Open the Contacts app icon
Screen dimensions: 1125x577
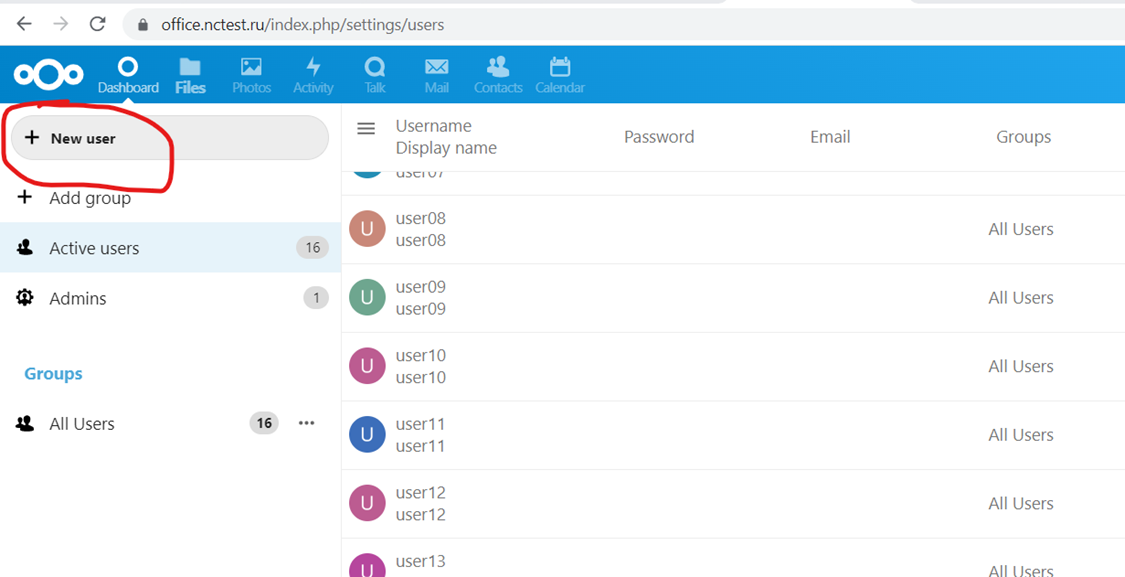[x=498, y=74]
